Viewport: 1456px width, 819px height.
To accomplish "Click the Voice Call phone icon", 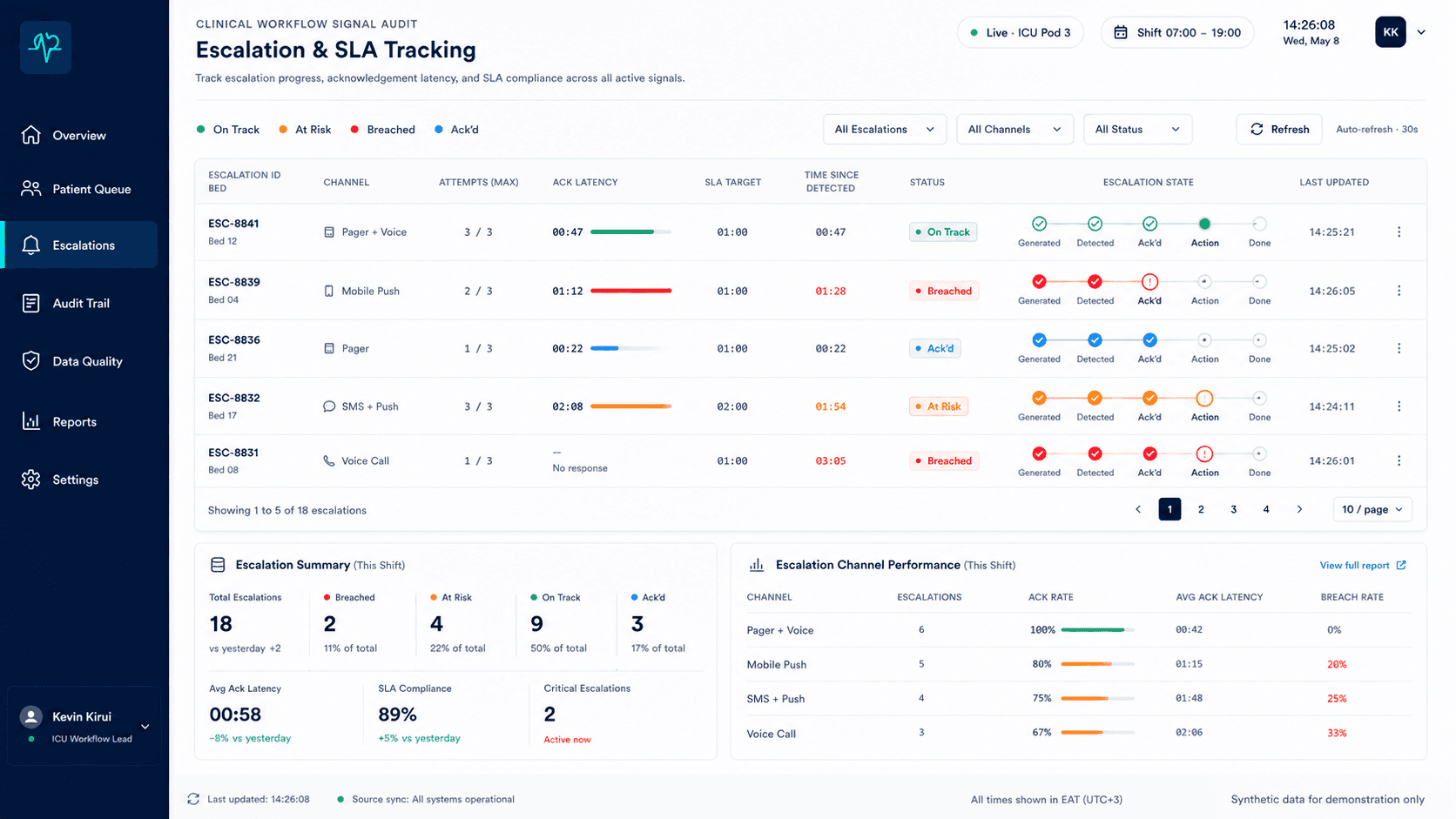I will click(328, 460).
